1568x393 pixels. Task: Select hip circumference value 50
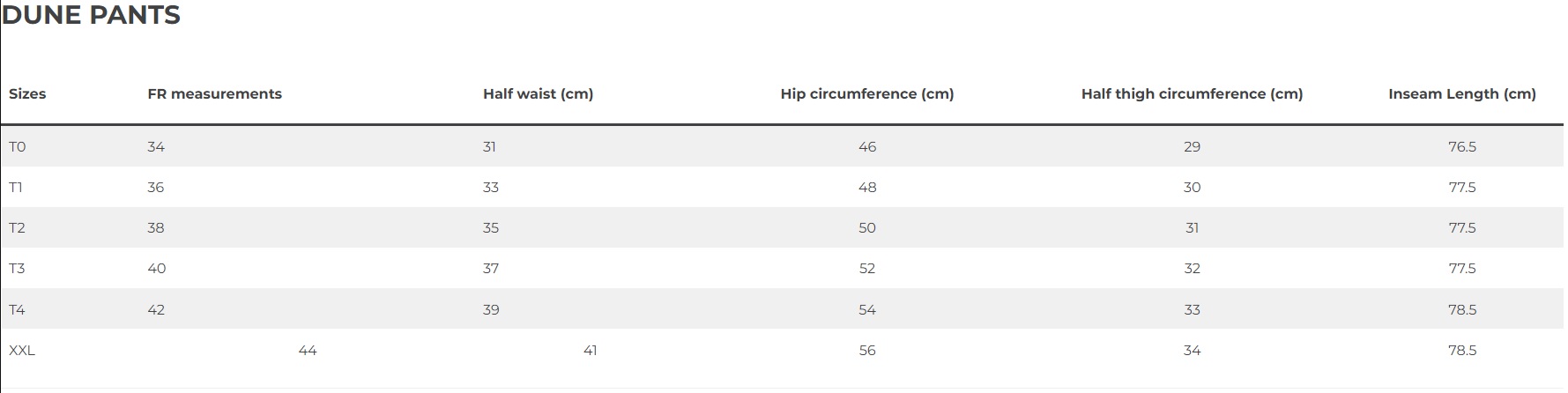(867, 227)
